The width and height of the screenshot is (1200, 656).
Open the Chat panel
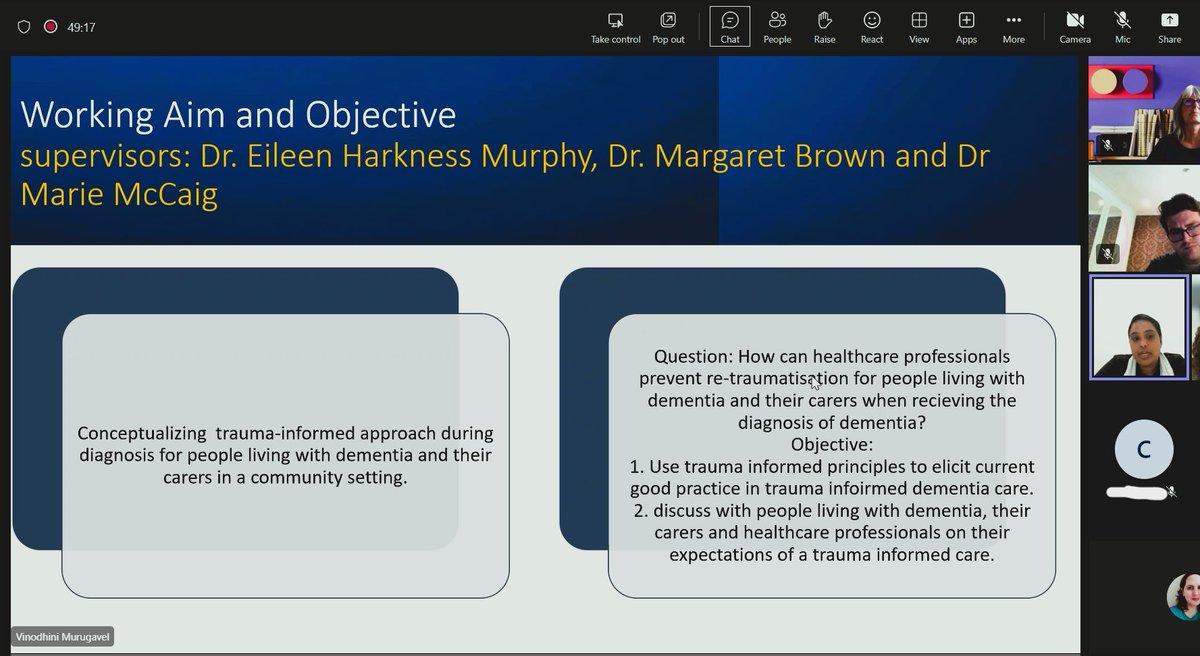click(x=730, y=28)
